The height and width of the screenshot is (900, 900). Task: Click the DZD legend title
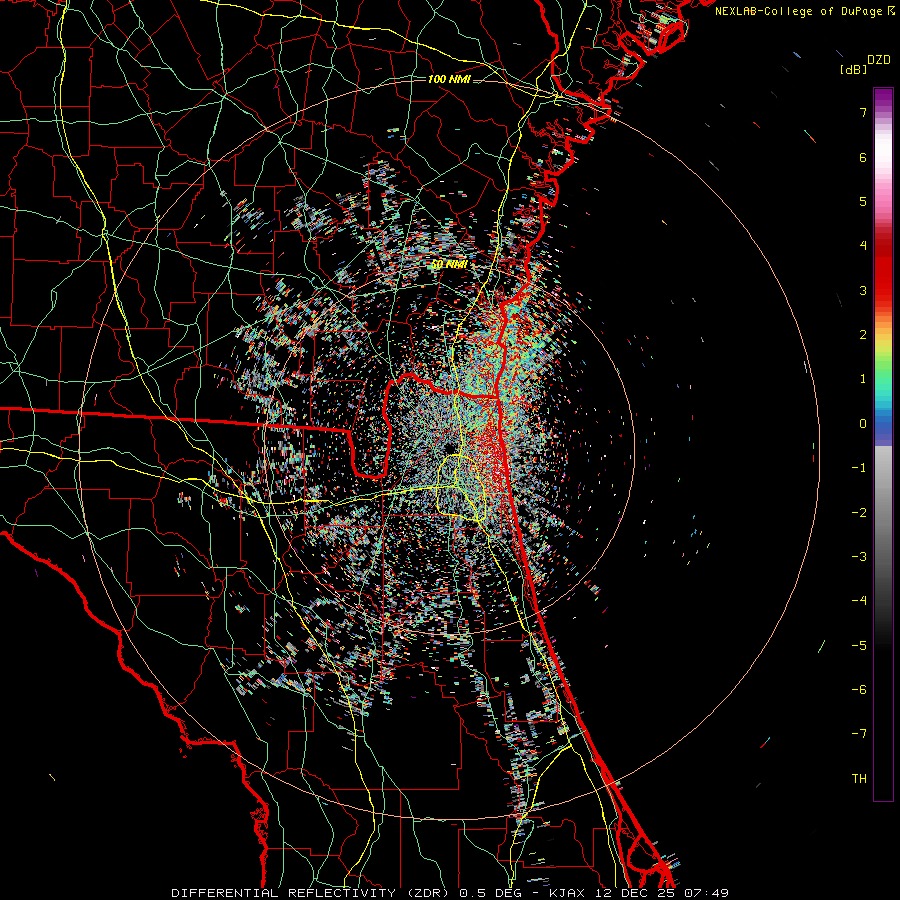click(x=879, y=60)
